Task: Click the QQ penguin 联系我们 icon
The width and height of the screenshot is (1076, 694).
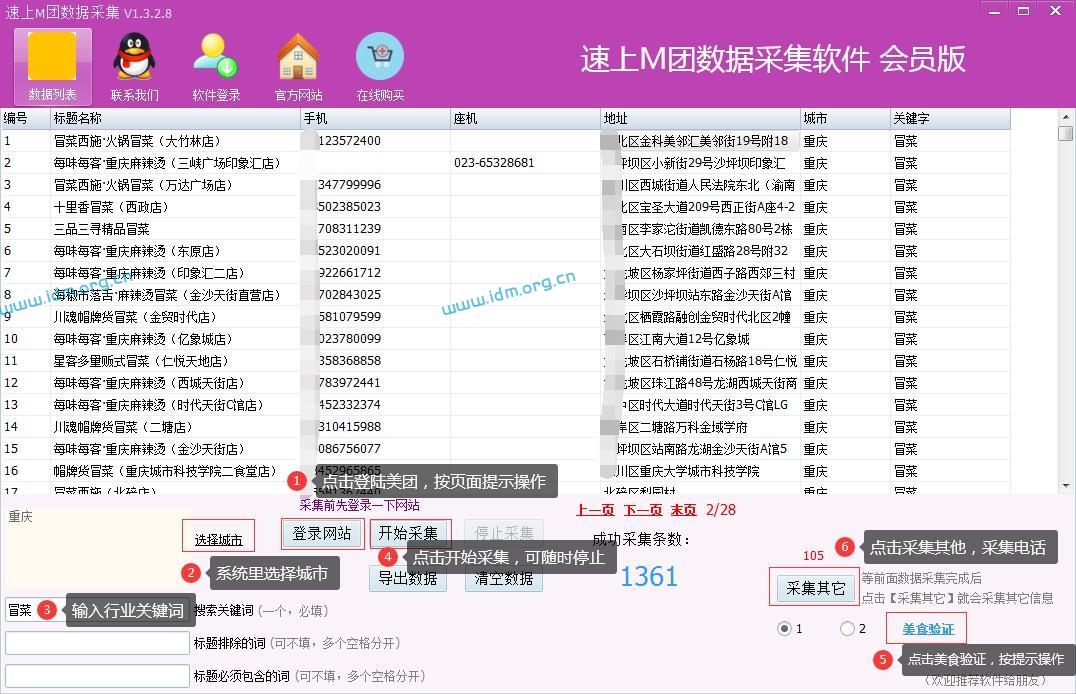Action: coord(134,67)
